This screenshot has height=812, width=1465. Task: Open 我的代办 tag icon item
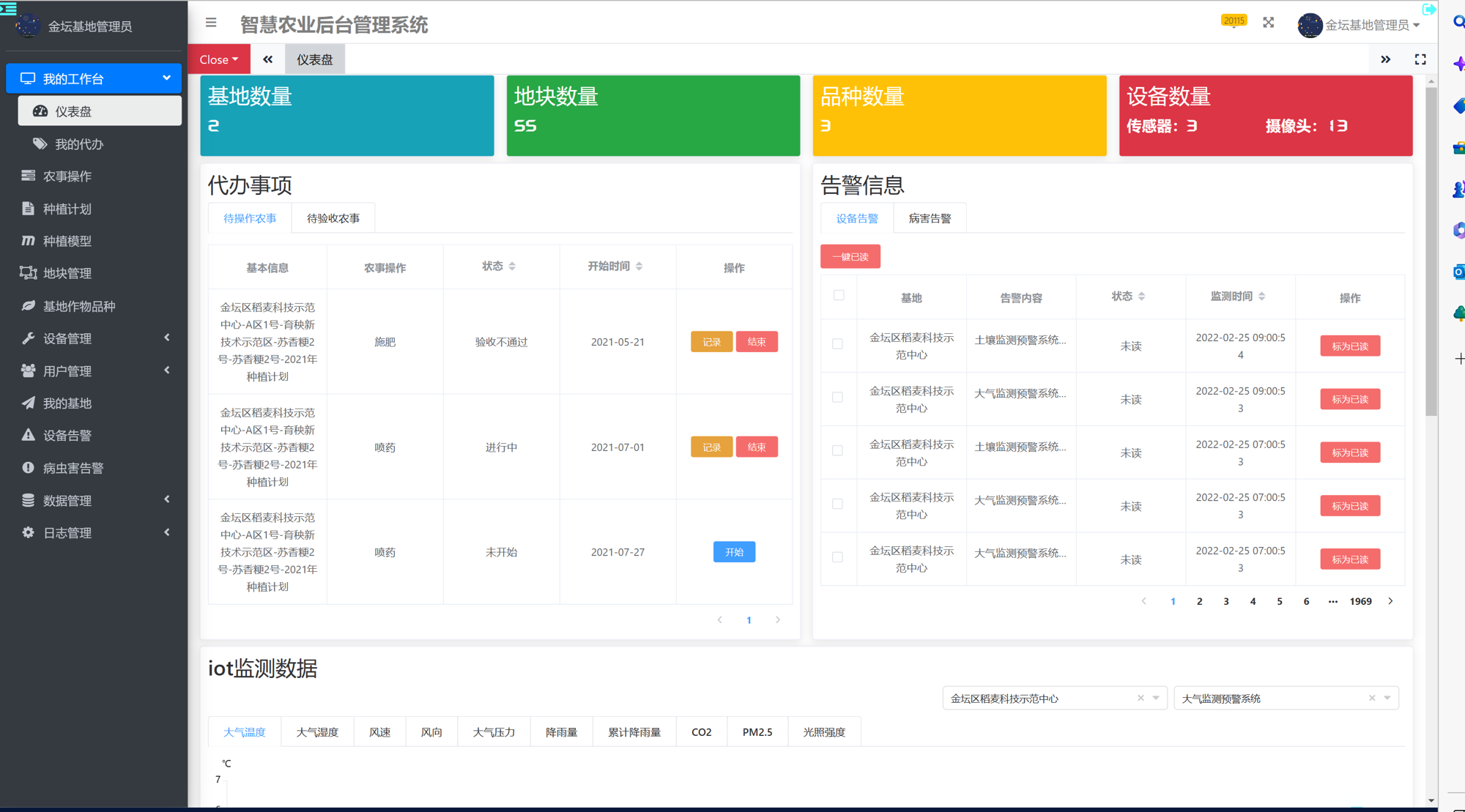pos(100,144)
